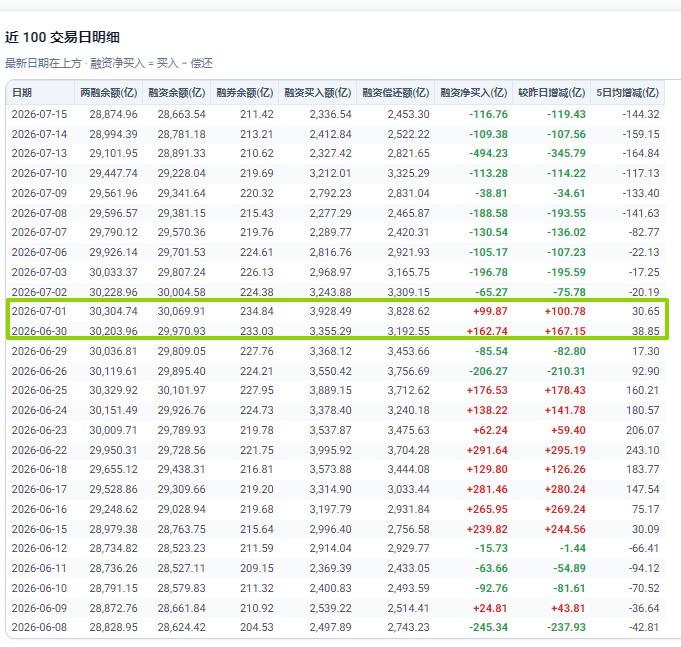Click net buy value -245.34
The height and width of the screenshot is (647, 681).
488,627
